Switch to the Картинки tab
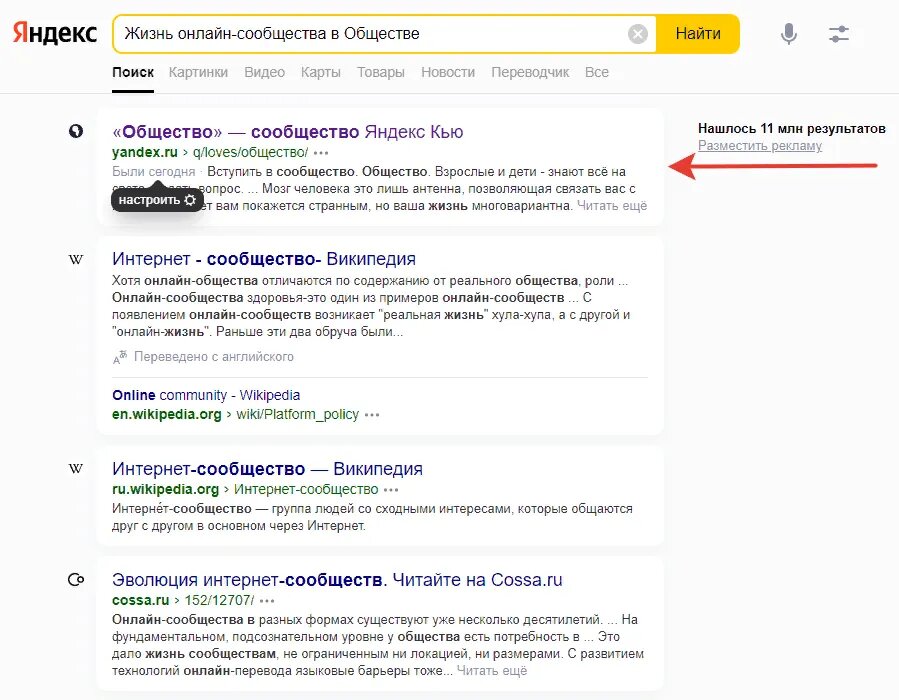 point(198,72)
